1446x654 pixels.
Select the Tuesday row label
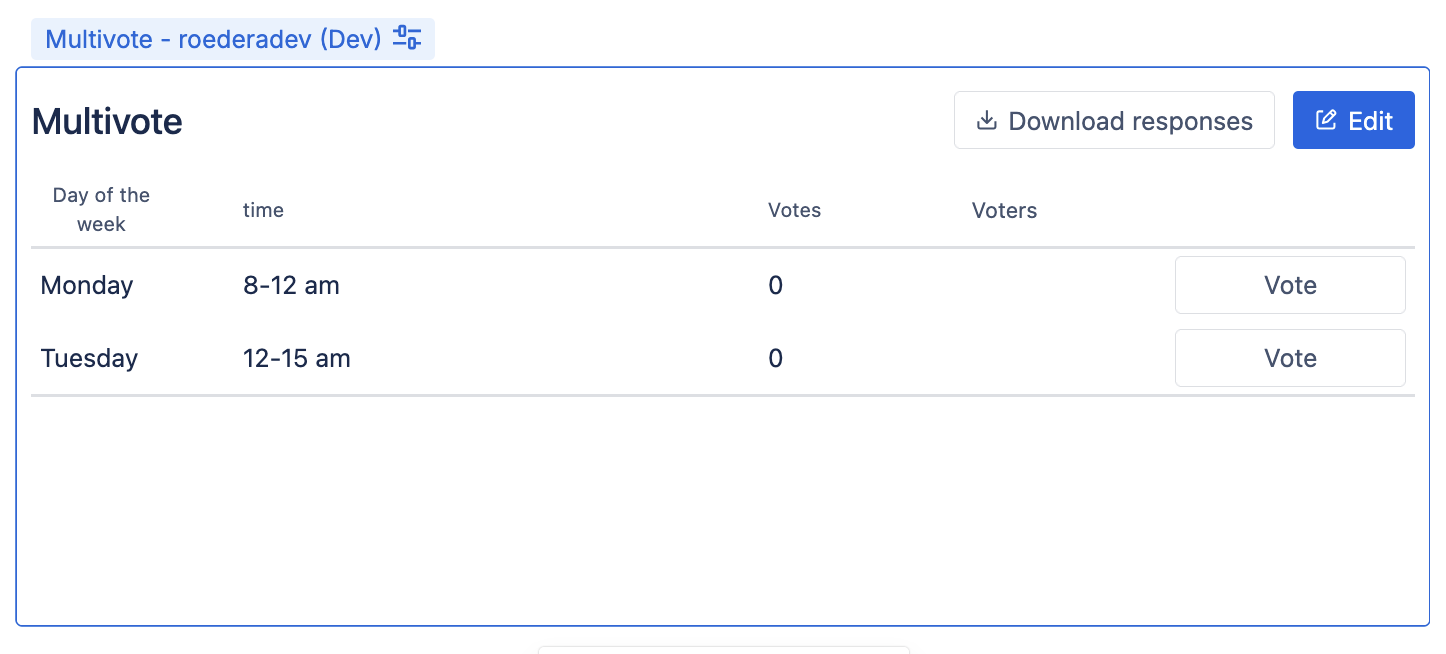point(89,358)
